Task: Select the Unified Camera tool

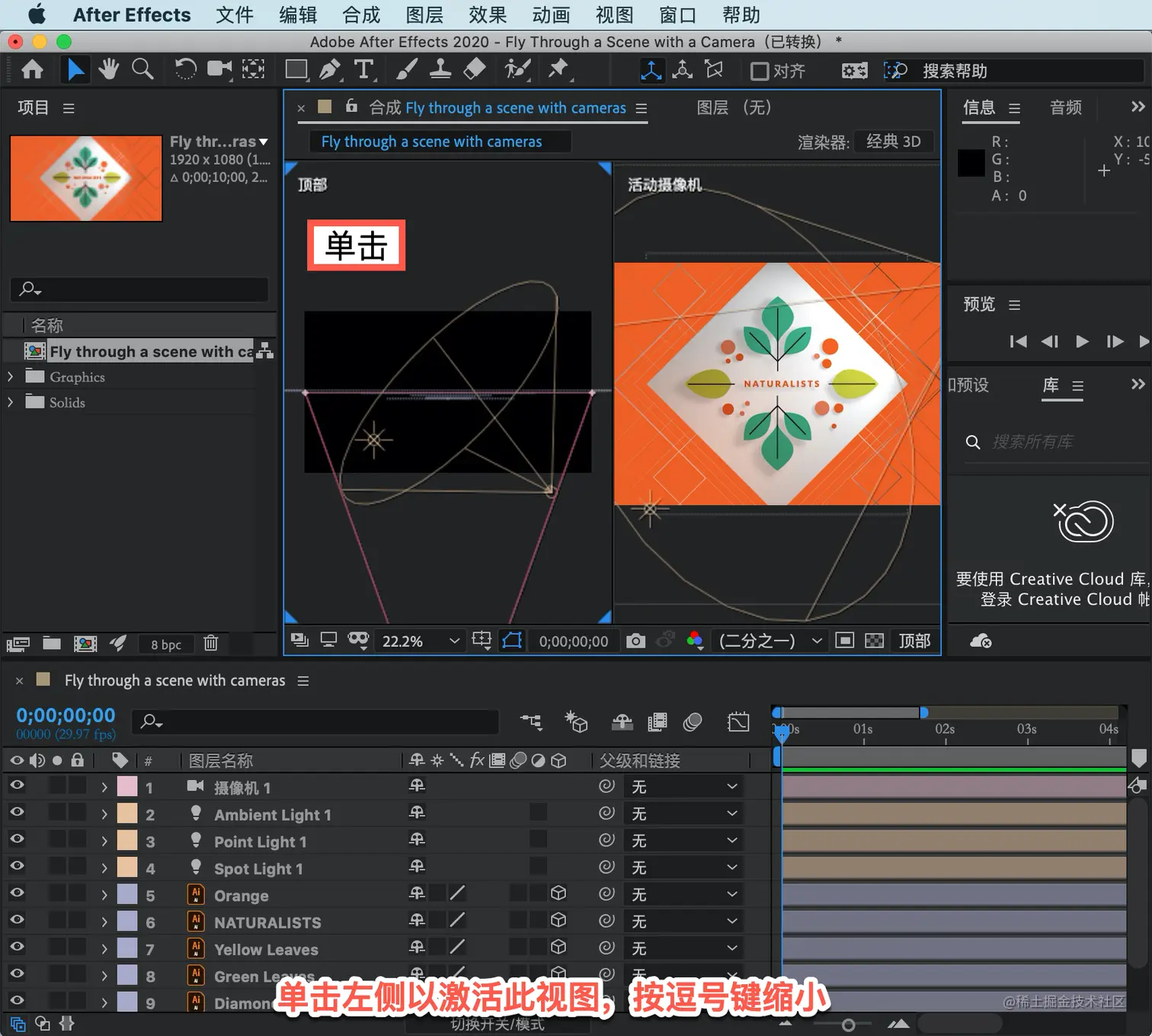Action: pos(219,70)
